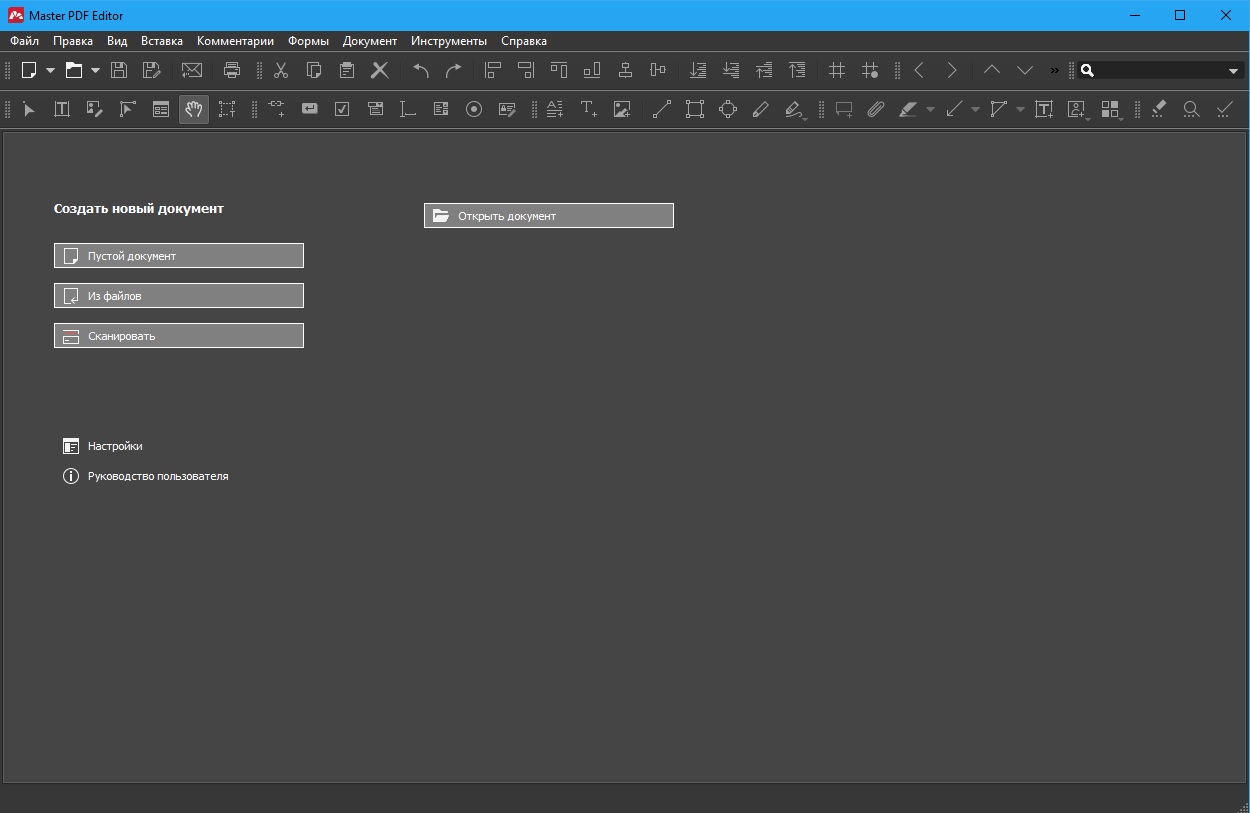The height and width of the screenshot is (813, 1250).
Task: Open the Документ menu
Action: (x=369, y=41)
